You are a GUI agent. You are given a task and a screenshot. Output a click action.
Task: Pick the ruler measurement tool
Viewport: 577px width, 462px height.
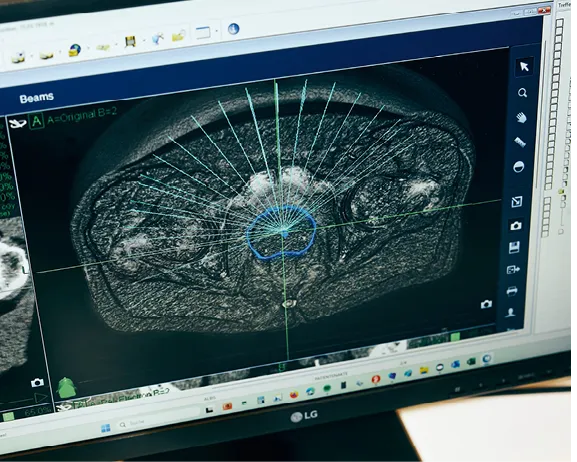[520, 142]
